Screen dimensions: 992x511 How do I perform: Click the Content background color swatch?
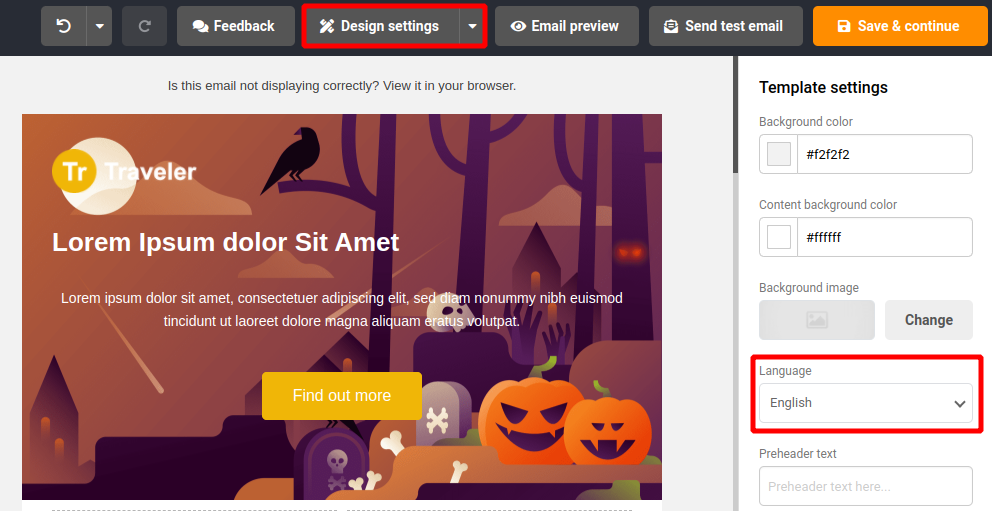click(x=779, y=237)
